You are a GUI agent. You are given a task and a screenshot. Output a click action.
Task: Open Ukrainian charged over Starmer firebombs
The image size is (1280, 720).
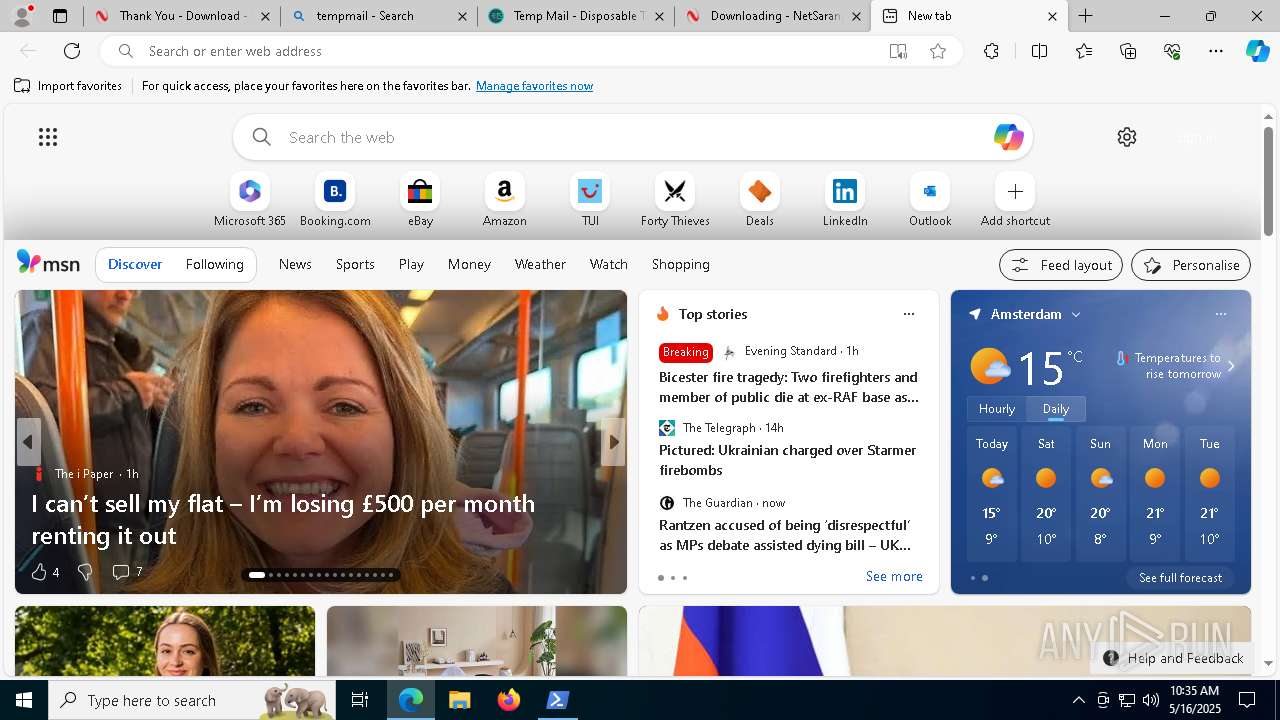(x=788, y=460)
